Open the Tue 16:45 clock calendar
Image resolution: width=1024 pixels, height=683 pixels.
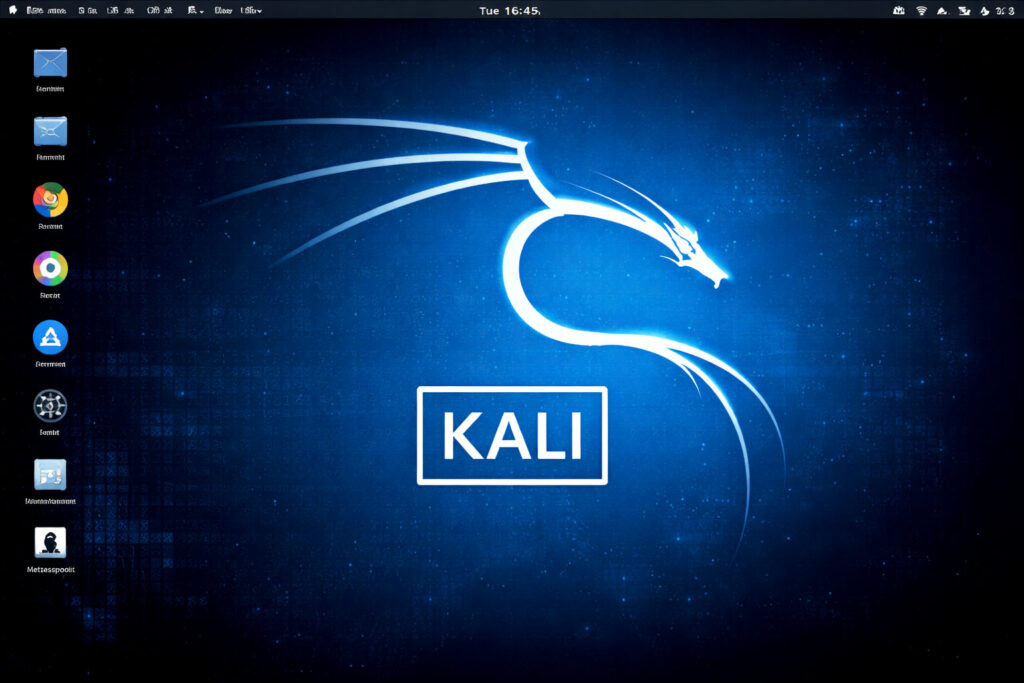click(x=510, y=10)
